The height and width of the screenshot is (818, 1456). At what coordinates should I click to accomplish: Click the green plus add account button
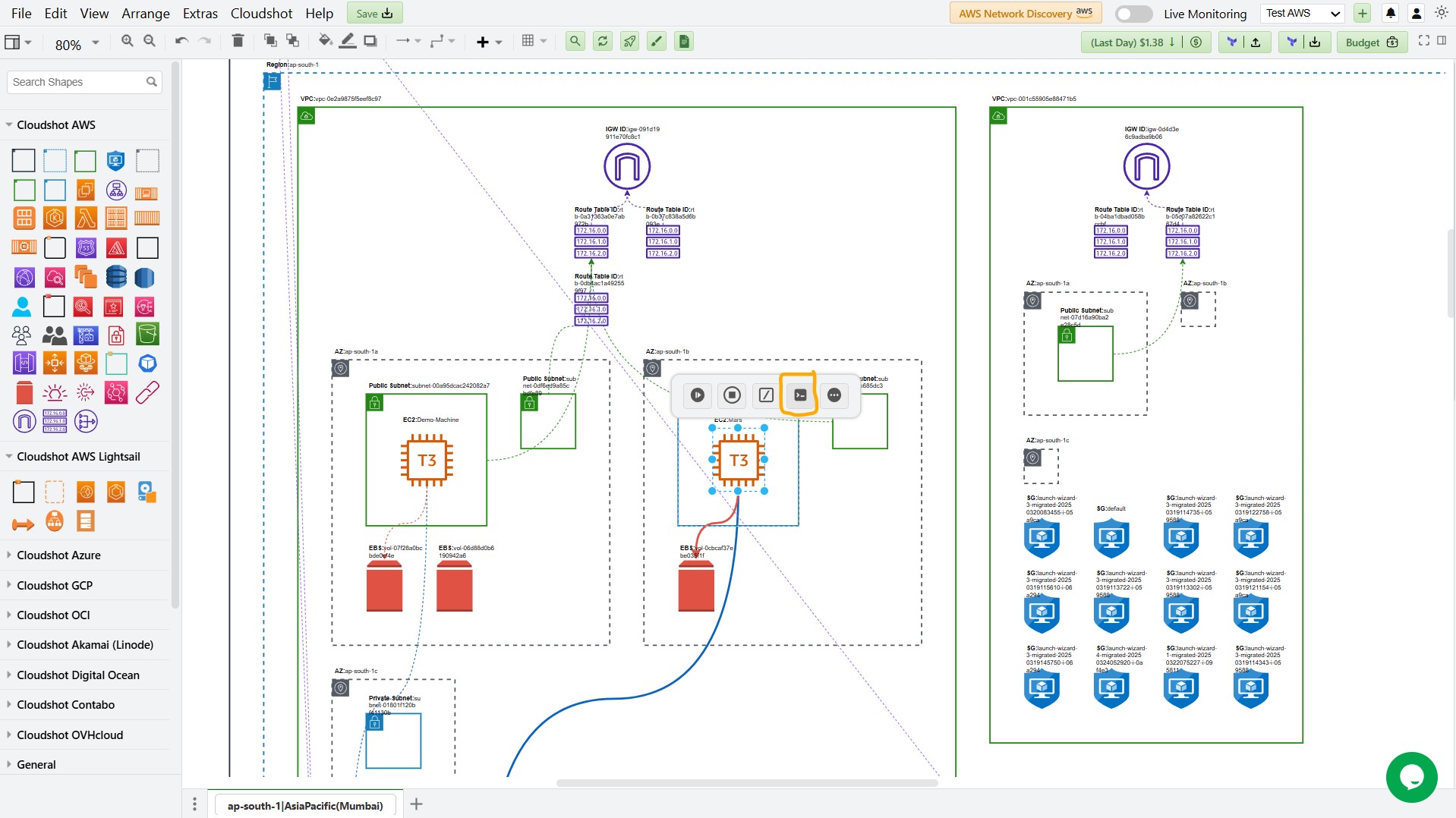pyautogui.click(x=1363, y=14)
